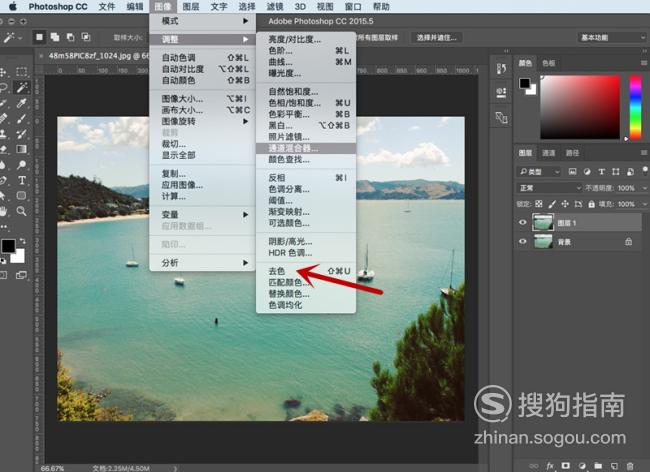Hide 背景 layer visibility eye
Screen dimensions: 650x472
tap(523, 241)
